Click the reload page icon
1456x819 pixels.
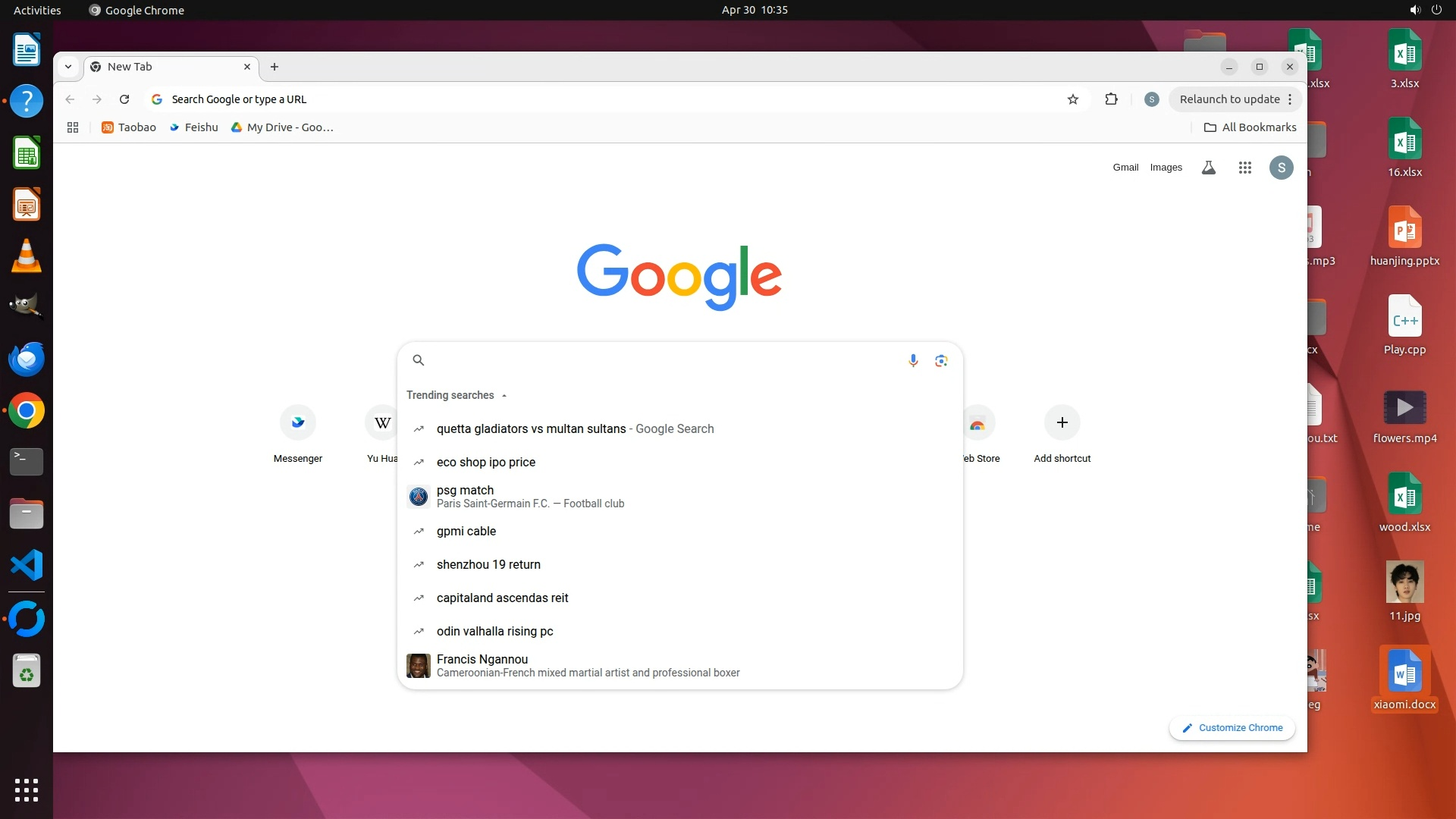point(124,99)
